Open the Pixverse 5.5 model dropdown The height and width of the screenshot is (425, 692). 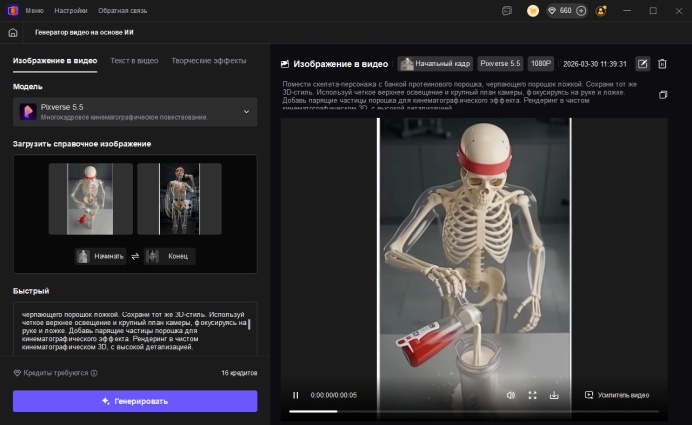[135, 112]
